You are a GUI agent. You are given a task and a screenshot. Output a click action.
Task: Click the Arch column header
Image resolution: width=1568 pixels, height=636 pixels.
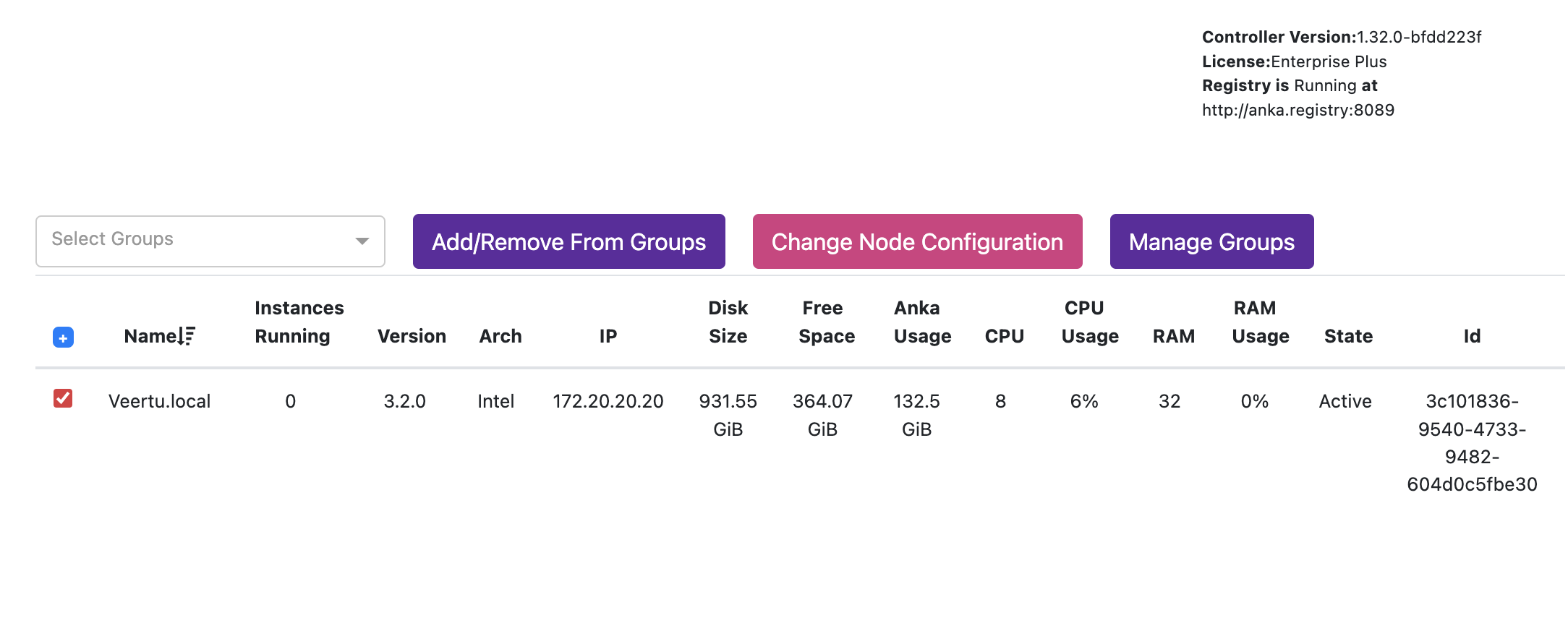click(x=500, y=336)
